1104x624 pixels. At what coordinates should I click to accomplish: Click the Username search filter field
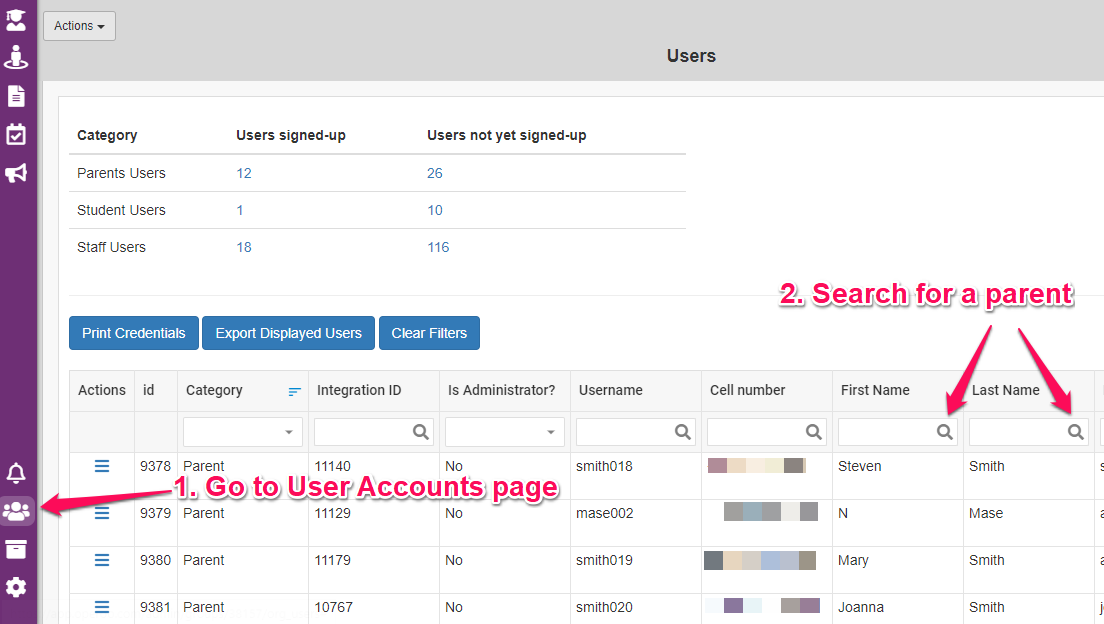626,432
